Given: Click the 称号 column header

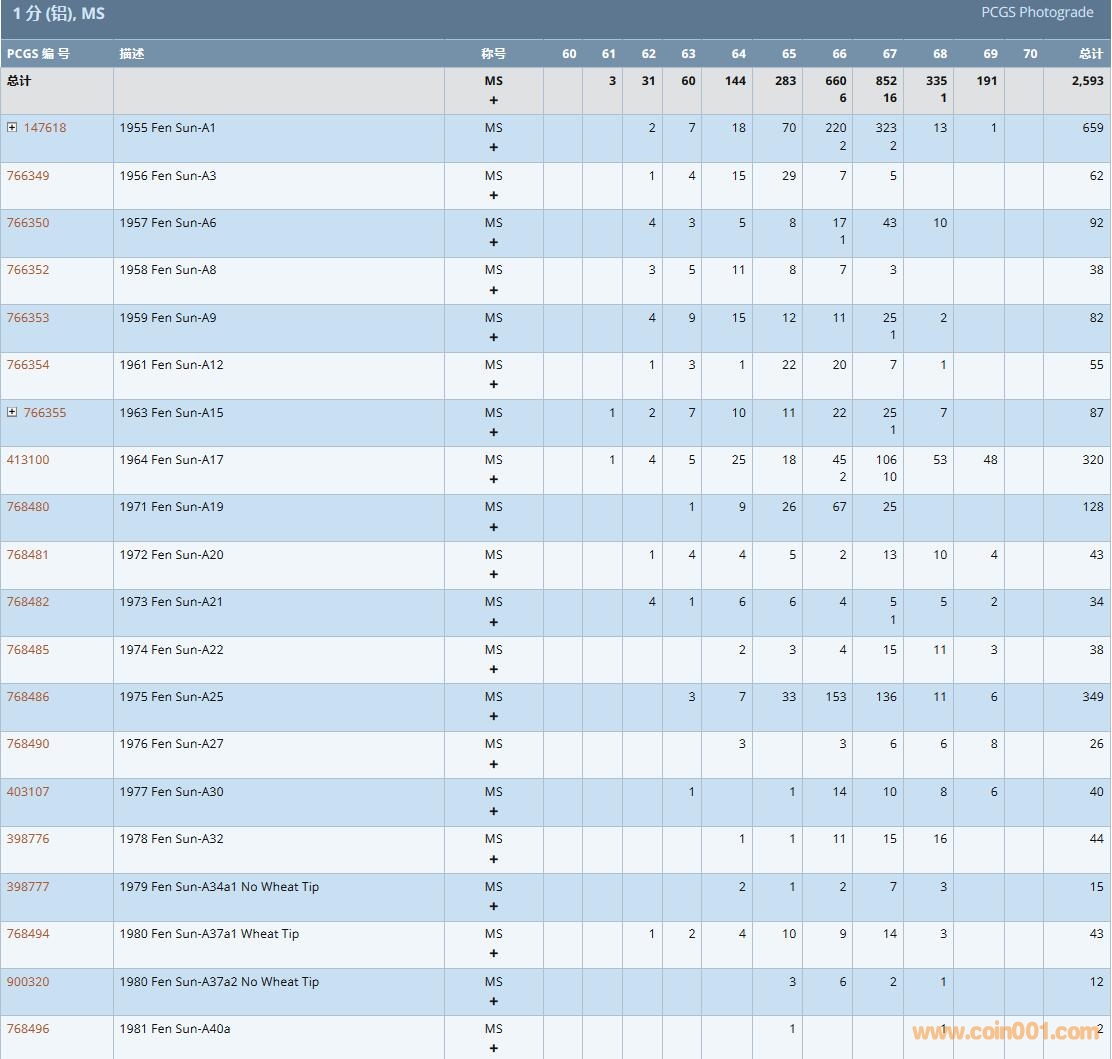Looking at the screenshot, I should coord(493,54).
